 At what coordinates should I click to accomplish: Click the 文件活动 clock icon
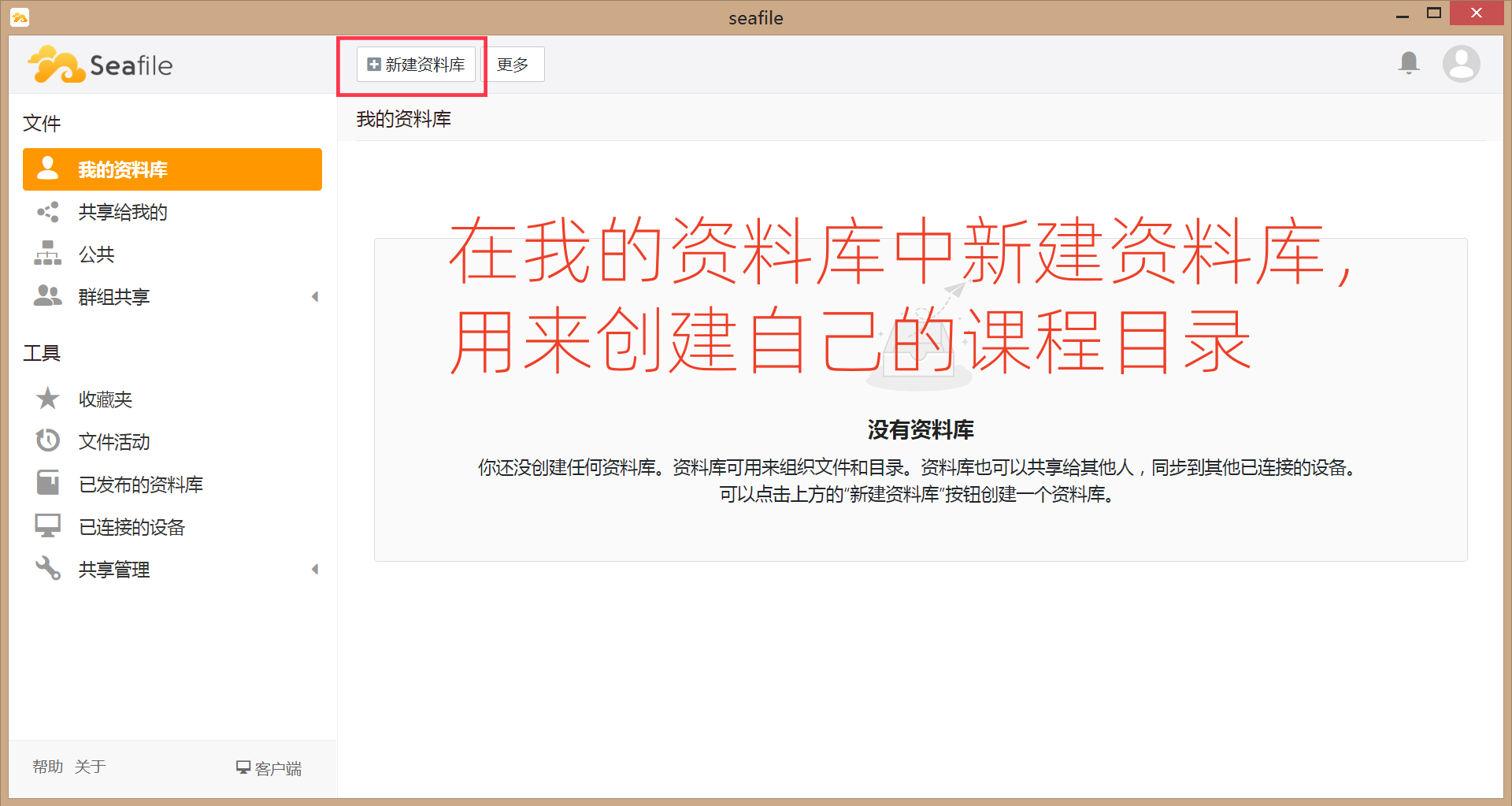coord(47,440)
